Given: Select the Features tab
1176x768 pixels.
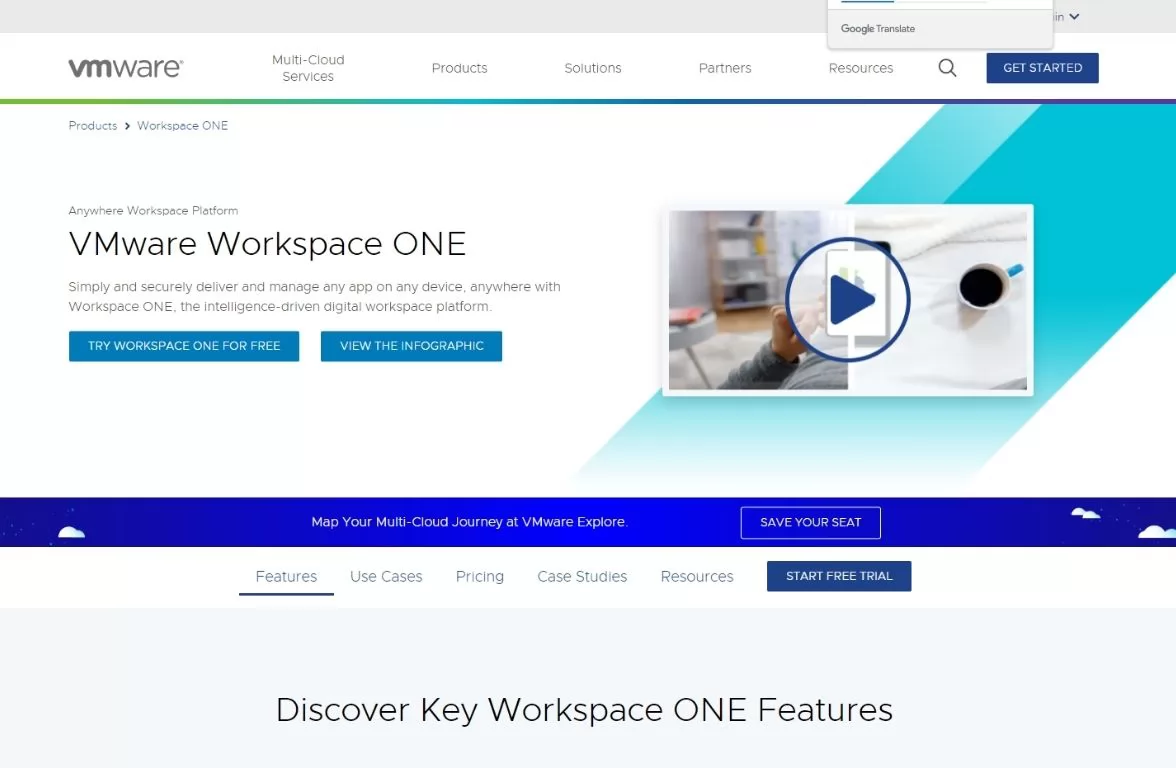Looking at the screenshot, I should click(x=286, y=577).
